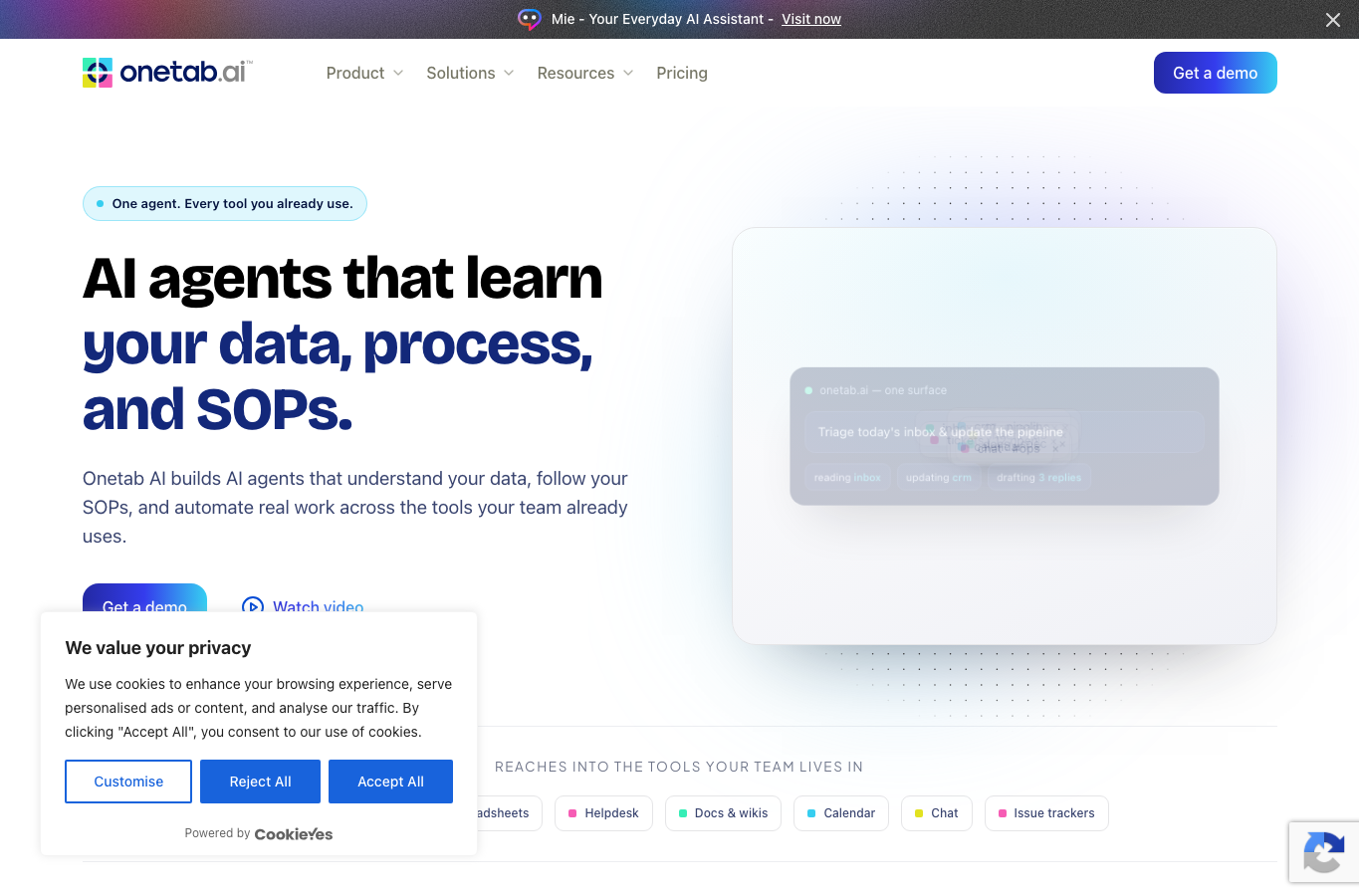This screenshot has height=896, width=1359.
Task: Open the Customise cookie settings
Action: tap(128, 782)
